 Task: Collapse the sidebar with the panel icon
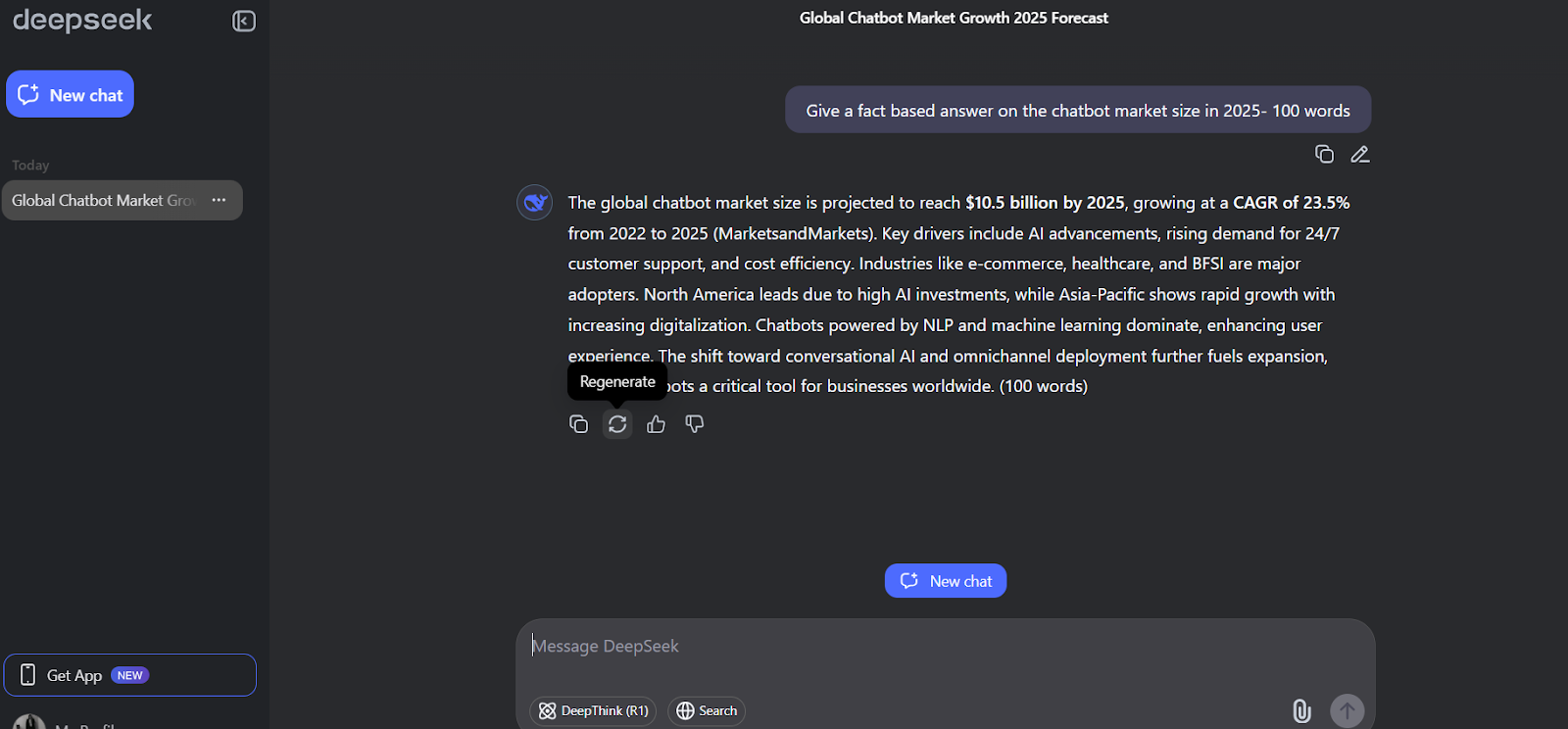click(243, 21)
